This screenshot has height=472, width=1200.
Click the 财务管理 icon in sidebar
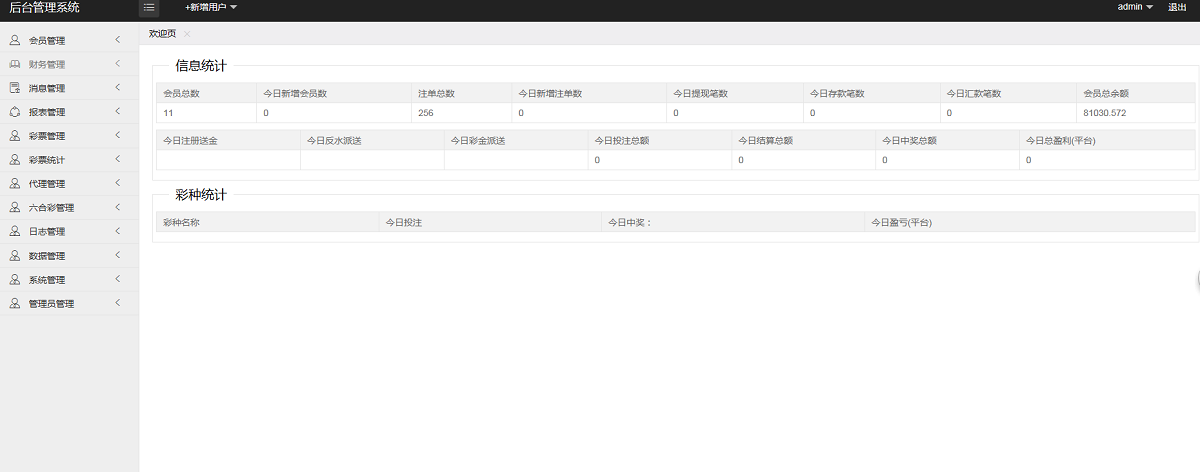pyautogui.click(x=15, y=65)
